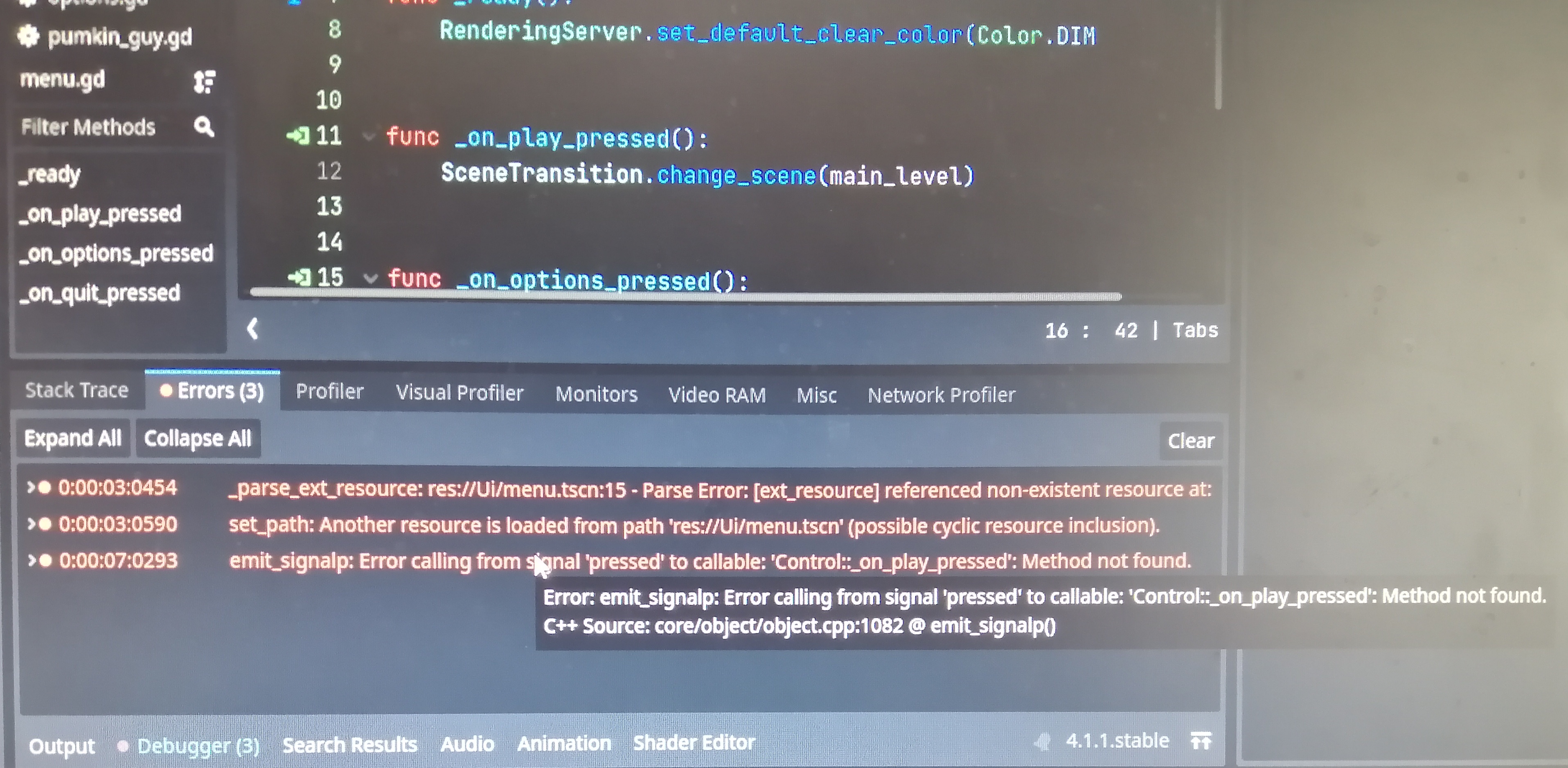Image resolution: width=1568 pixels, height=768 pixels.
Task: Expand the first Parse Error entry
Action: (29, 487)
